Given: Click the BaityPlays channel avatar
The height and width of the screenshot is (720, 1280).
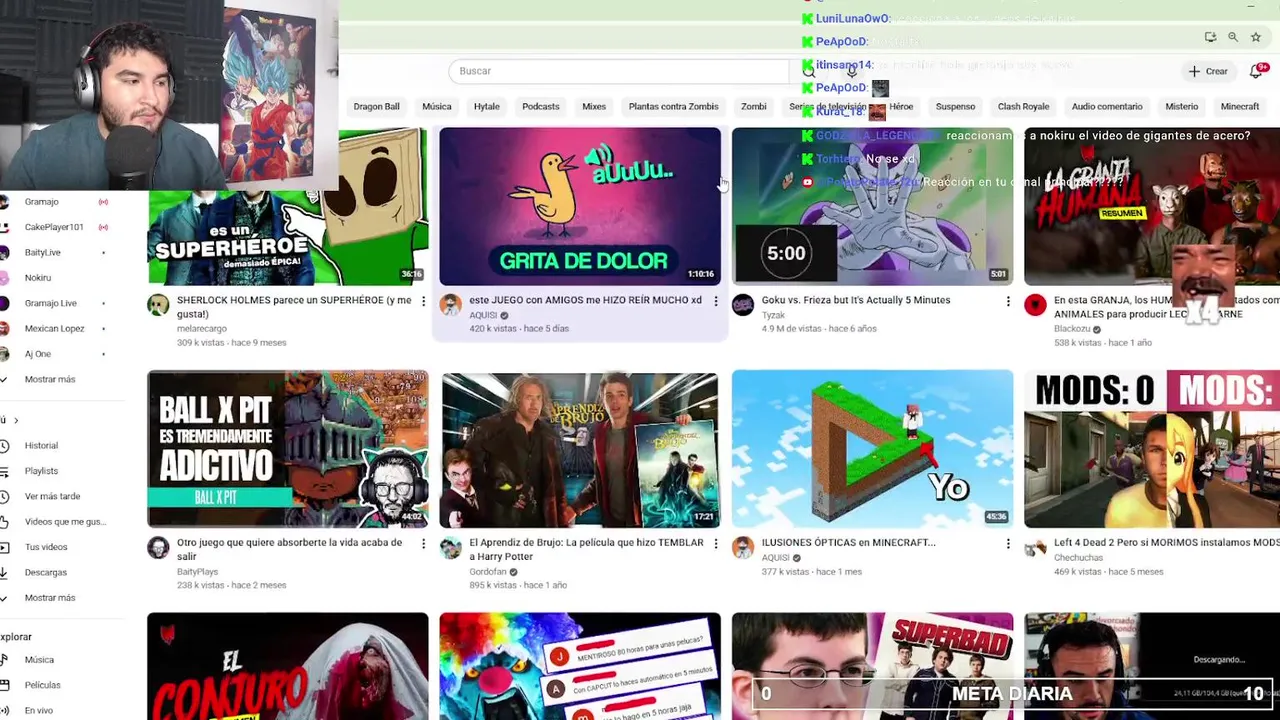Looking at the screenshot, I should click(x=158, y=548).
